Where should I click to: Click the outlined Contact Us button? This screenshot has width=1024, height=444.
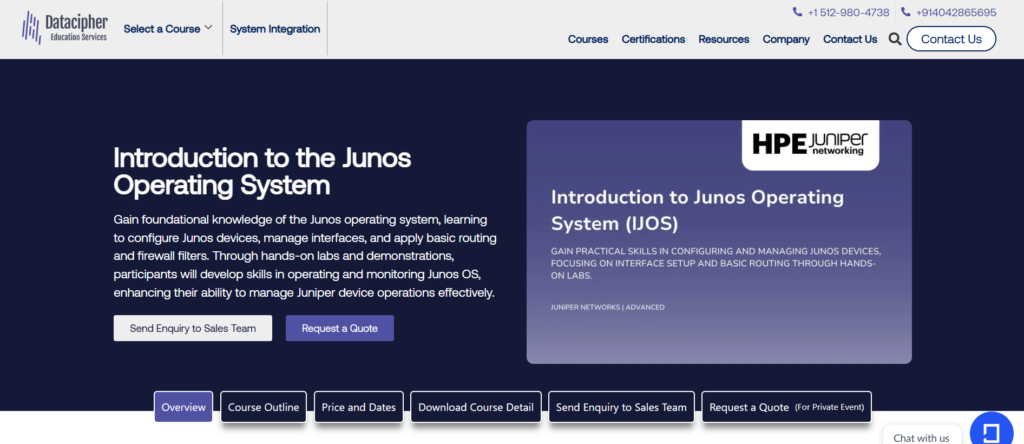951,39
